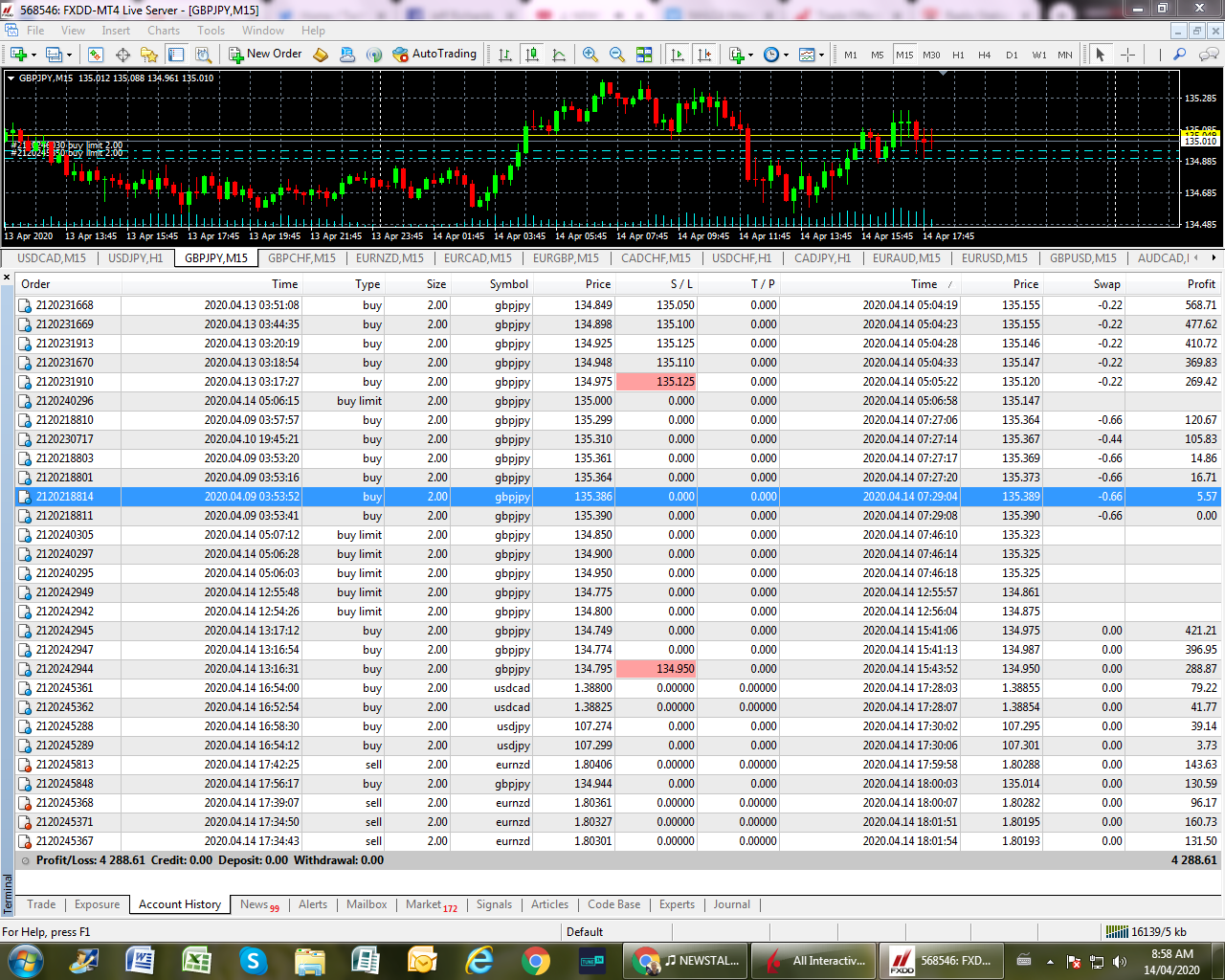Show the Data Window crosshair icon

[122, 55]
